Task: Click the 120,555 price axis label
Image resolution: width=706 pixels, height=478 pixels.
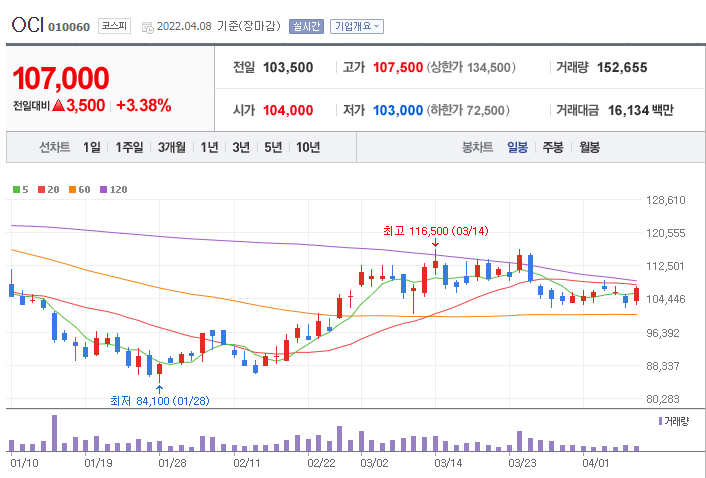Action: 665,233
